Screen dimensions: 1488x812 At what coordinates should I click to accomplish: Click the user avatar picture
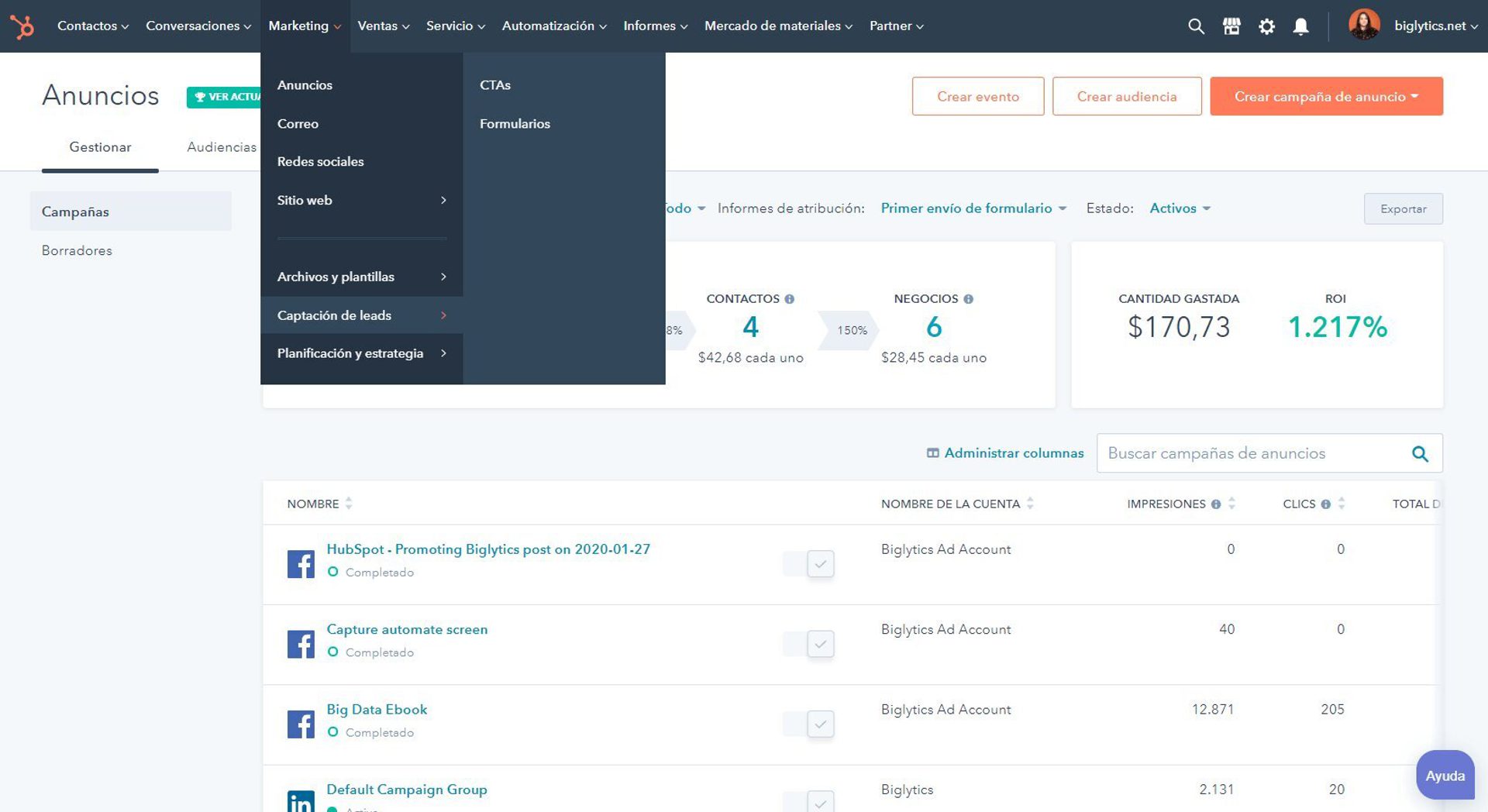click(x=1363, y=25)
